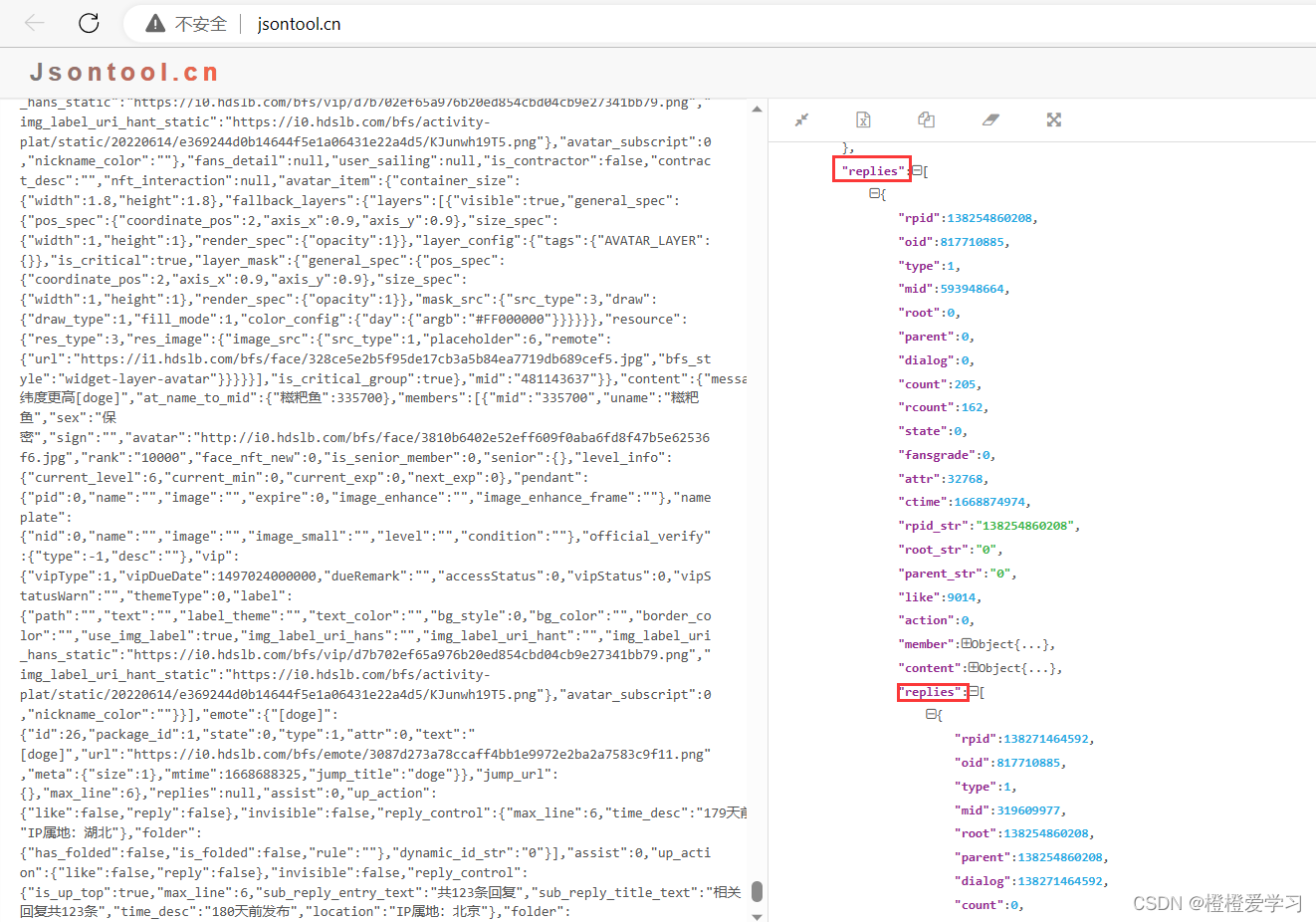Click the back navigation arrow icon
The width and height of the screenshot is (1316, 922).
pyautogui.click(x=34, y=23)
